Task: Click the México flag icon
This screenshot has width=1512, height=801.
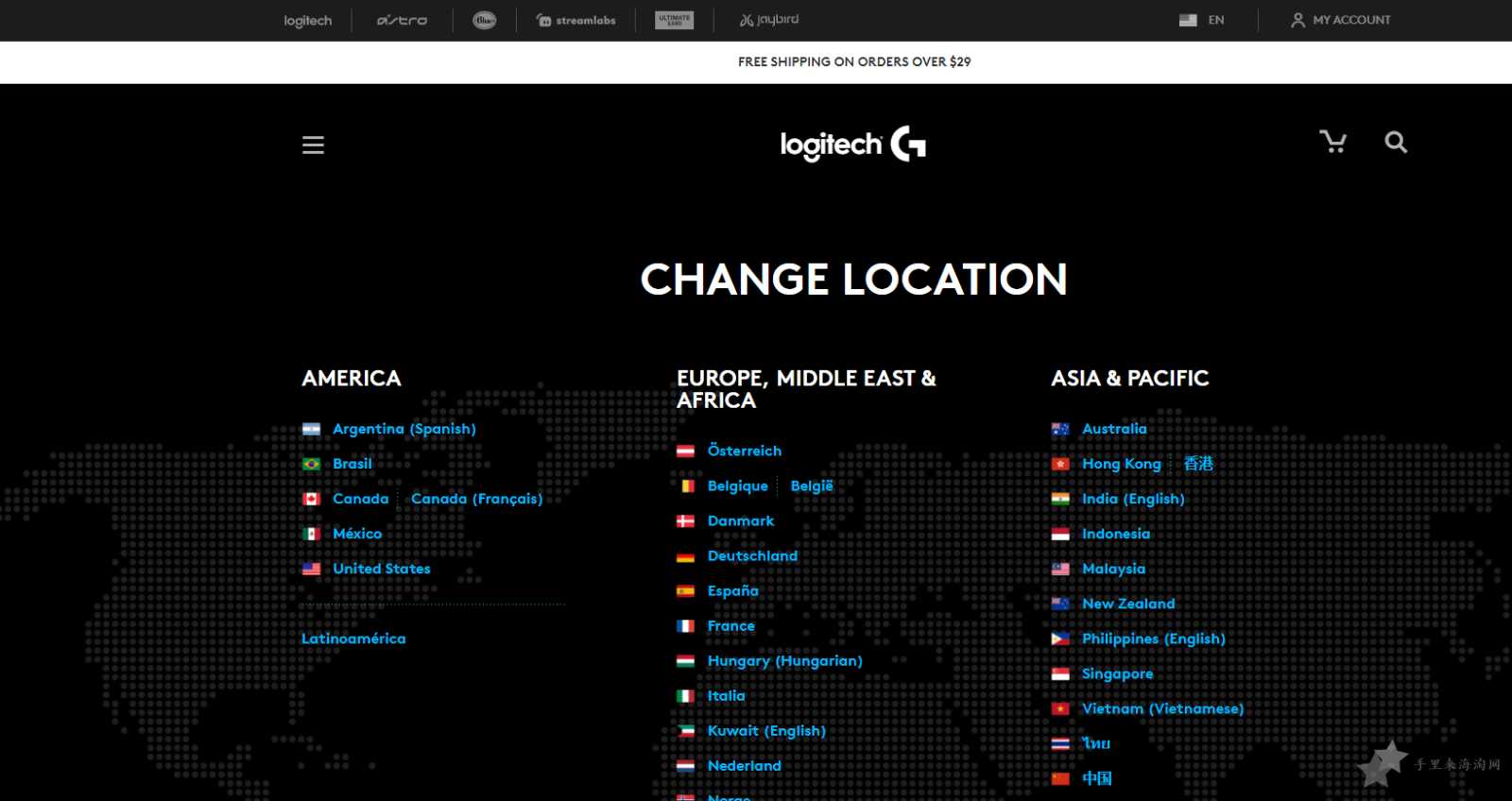Action: pos(311,534)
